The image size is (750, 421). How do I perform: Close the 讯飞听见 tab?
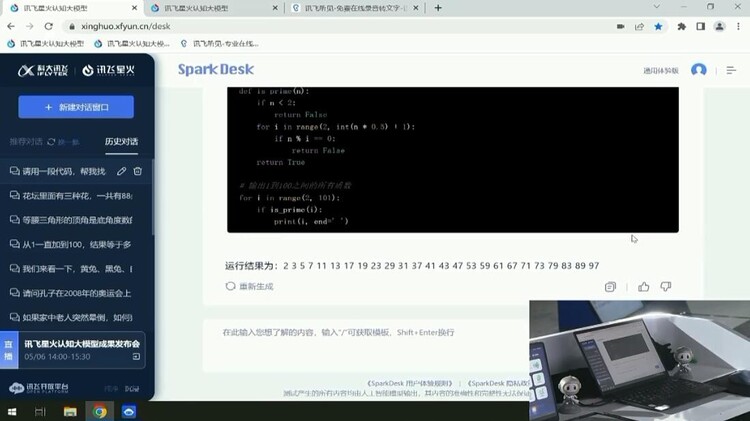coord(416,8)
